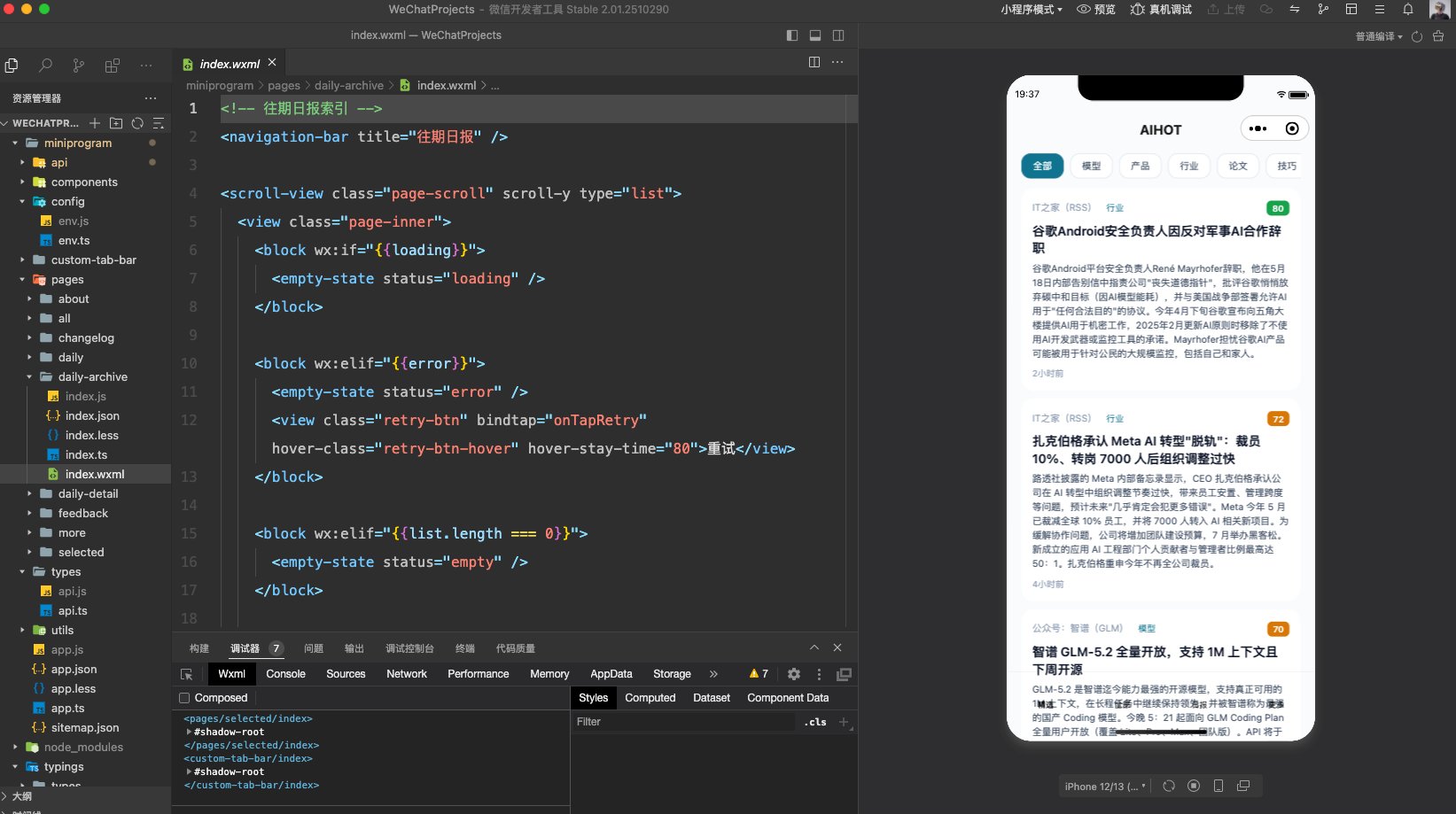Viewport: 1456px width, 814px height.
Task: Open the Explorer view in activity bar
Action: pos(12,66)
